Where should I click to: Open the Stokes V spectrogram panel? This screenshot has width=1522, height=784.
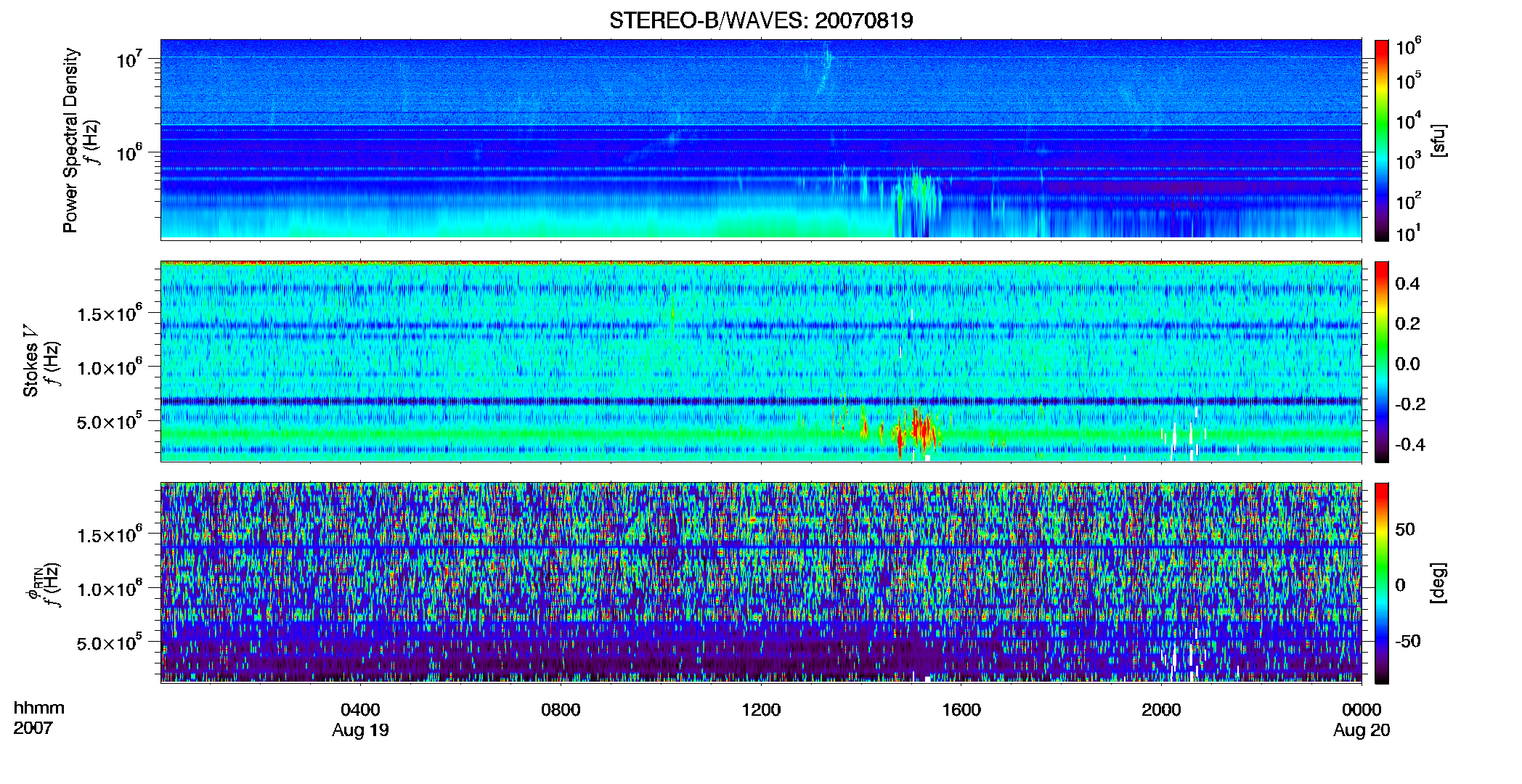(x=761, y=362)
